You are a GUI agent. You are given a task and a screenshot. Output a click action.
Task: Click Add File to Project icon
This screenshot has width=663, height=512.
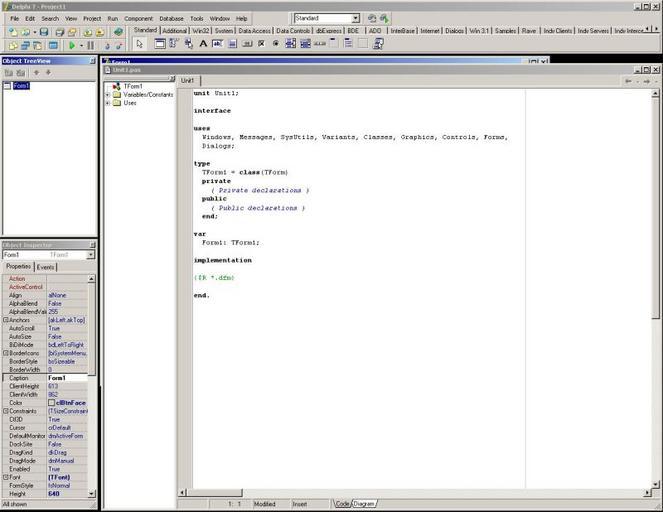pos(88,32)
